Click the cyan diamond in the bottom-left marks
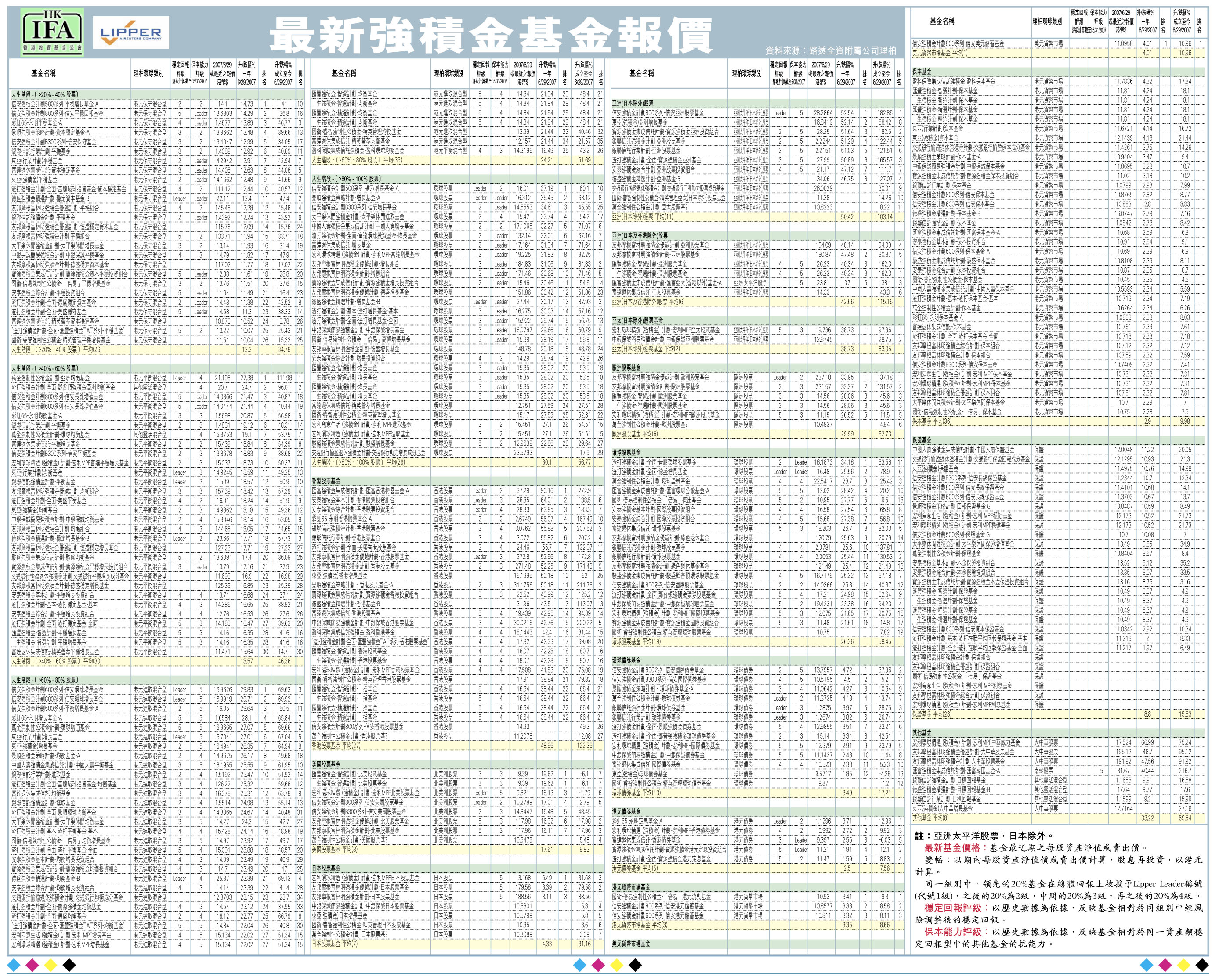Viewport: 1219px width, 980px height. [x=14, y=965]
